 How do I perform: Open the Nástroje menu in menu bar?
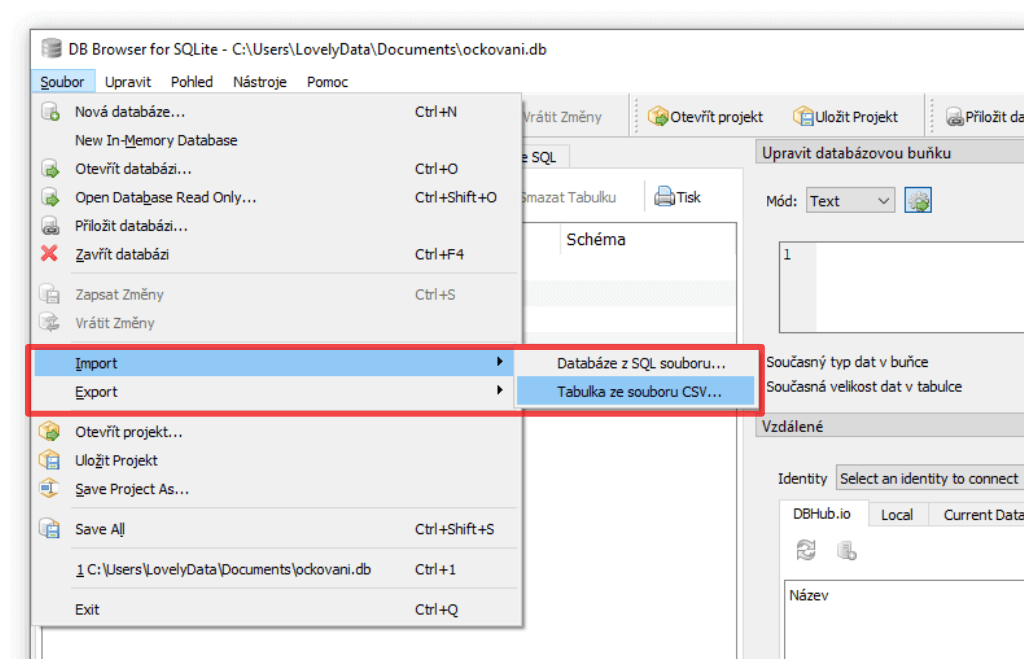260,82
